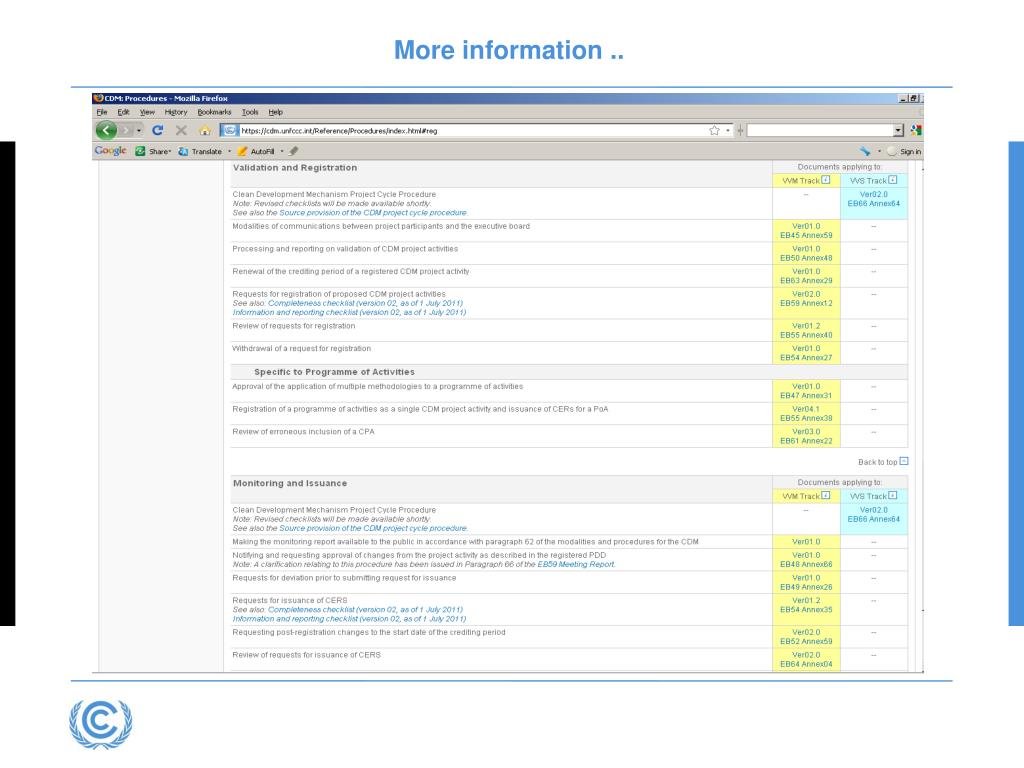The image size is (1024, 768).
Task: Open the Ver01.0 EB54 Annex27 document
Action: click(806, 353)
